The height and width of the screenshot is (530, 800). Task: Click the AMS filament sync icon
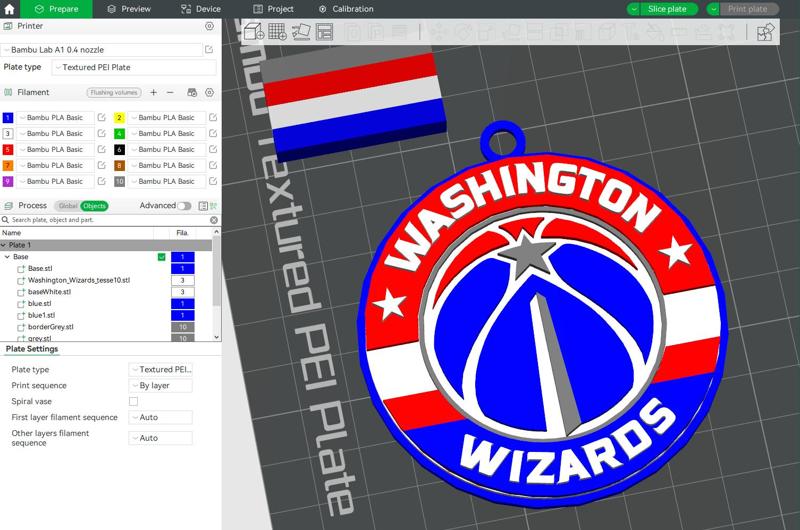click(x=192, y=92)
